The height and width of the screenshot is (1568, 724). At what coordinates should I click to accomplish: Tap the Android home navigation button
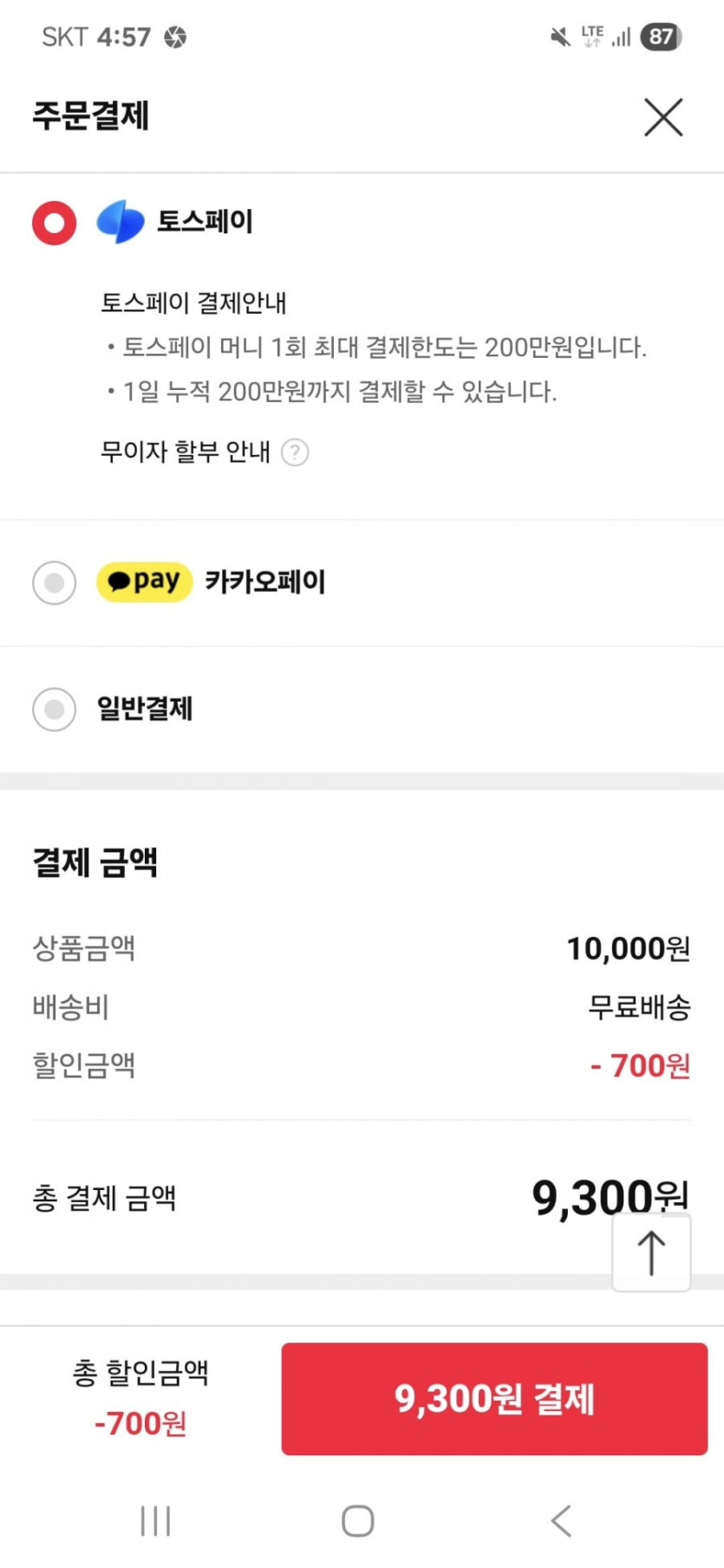click(358, 1520)
